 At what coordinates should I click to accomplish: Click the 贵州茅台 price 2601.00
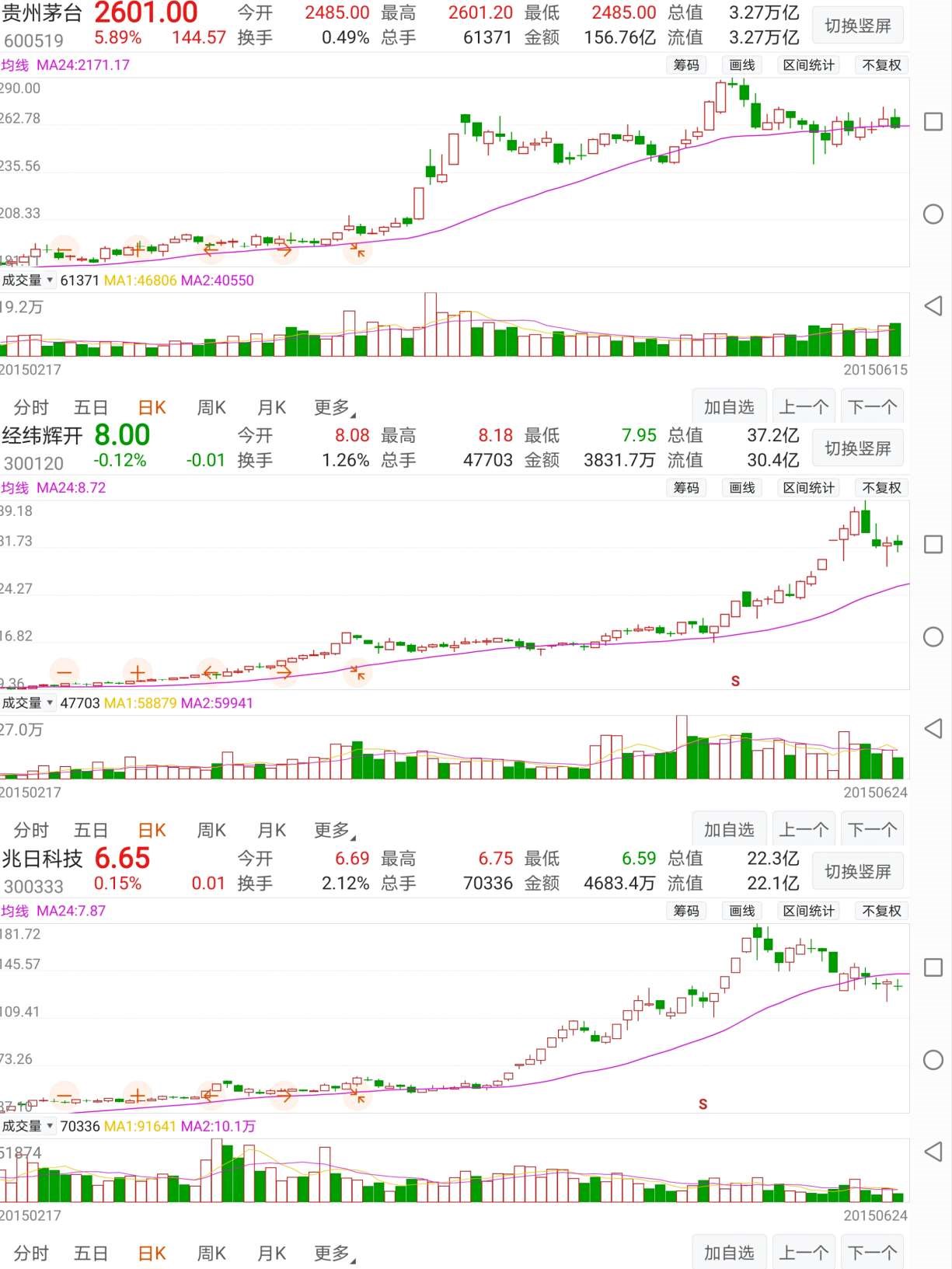(146, 13)
